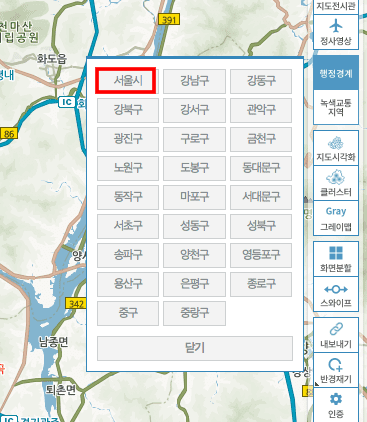Viewport: 367px width, 422px height.
Task: Click the 화도읍 map label
Action: pos(52,59)
